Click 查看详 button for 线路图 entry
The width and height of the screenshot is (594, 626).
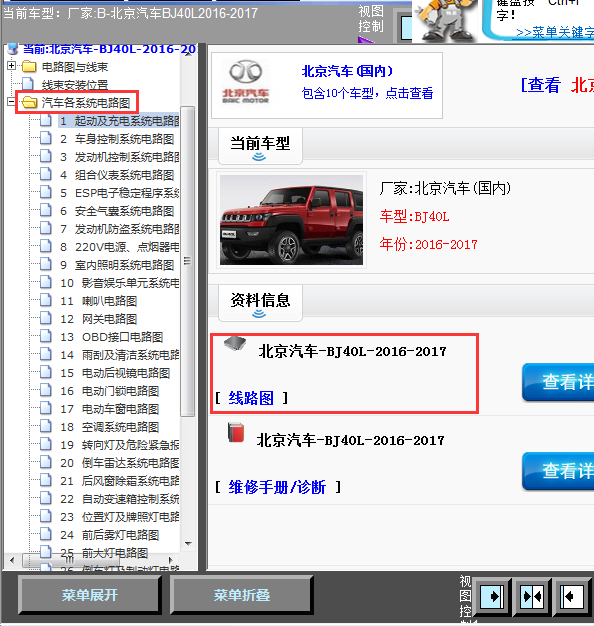[x=558, y=382]
